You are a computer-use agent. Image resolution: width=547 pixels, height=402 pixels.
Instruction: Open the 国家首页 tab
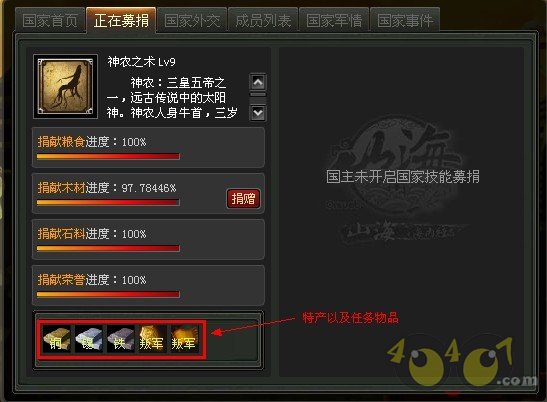50,21
